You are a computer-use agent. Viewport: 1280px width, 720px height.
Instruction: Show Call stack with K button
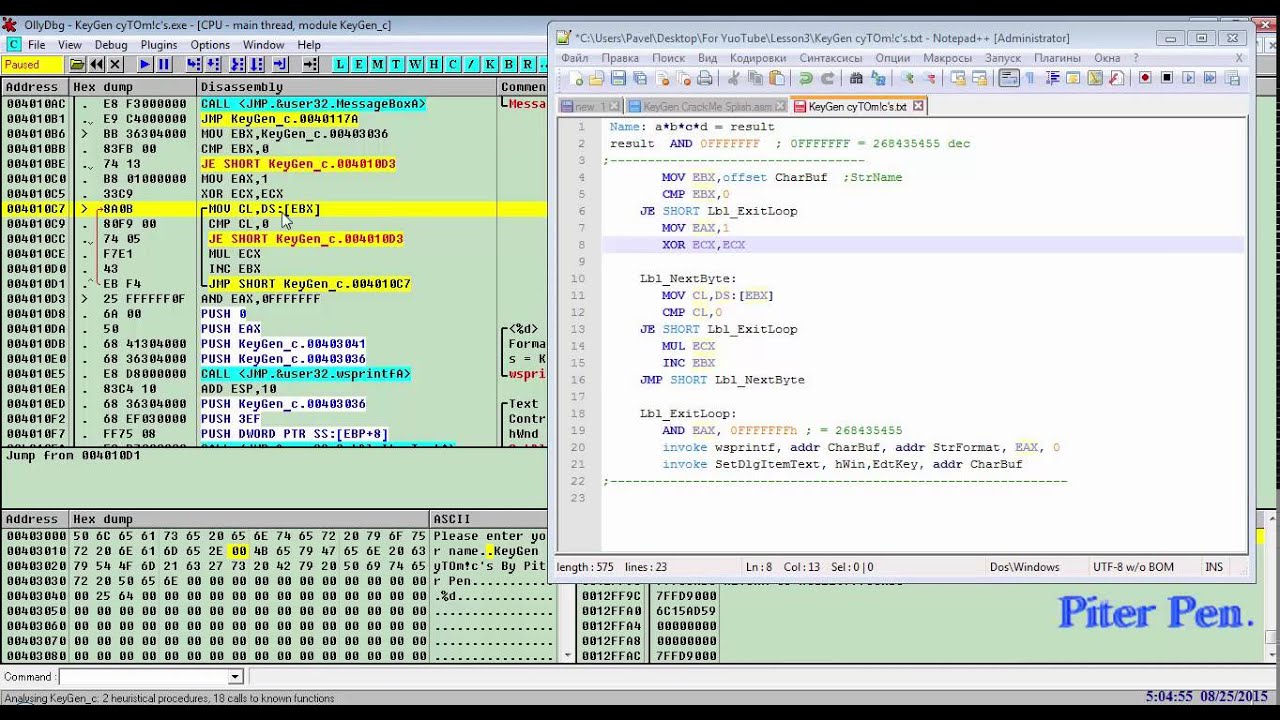[491, 64]
